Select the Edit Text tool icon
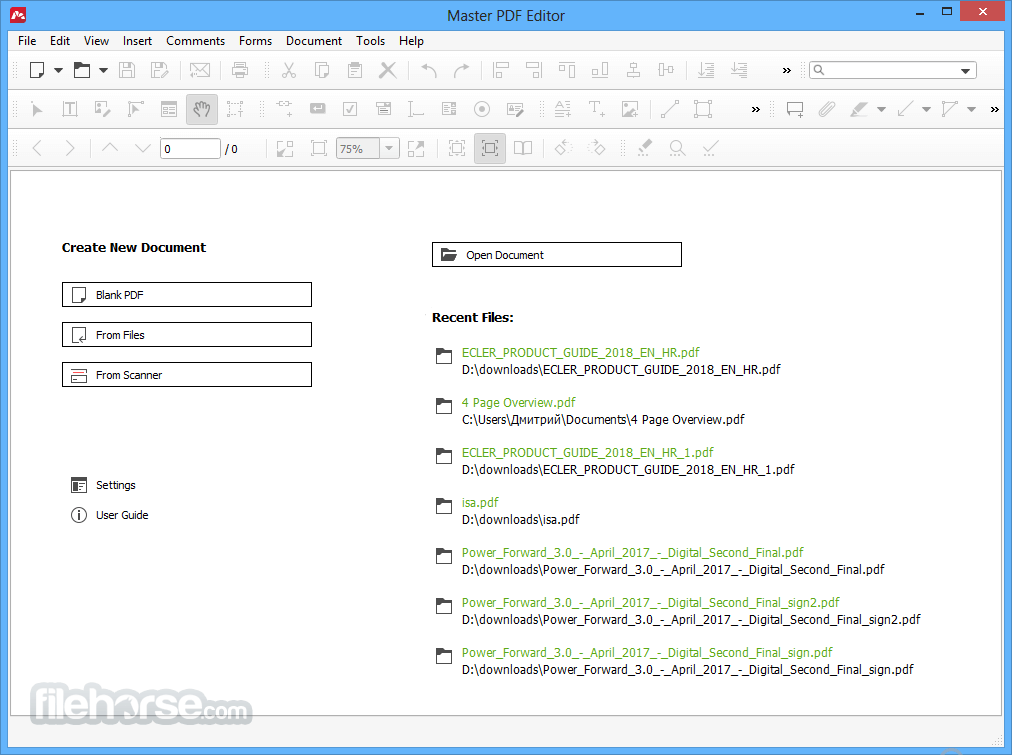 [70, 109]
